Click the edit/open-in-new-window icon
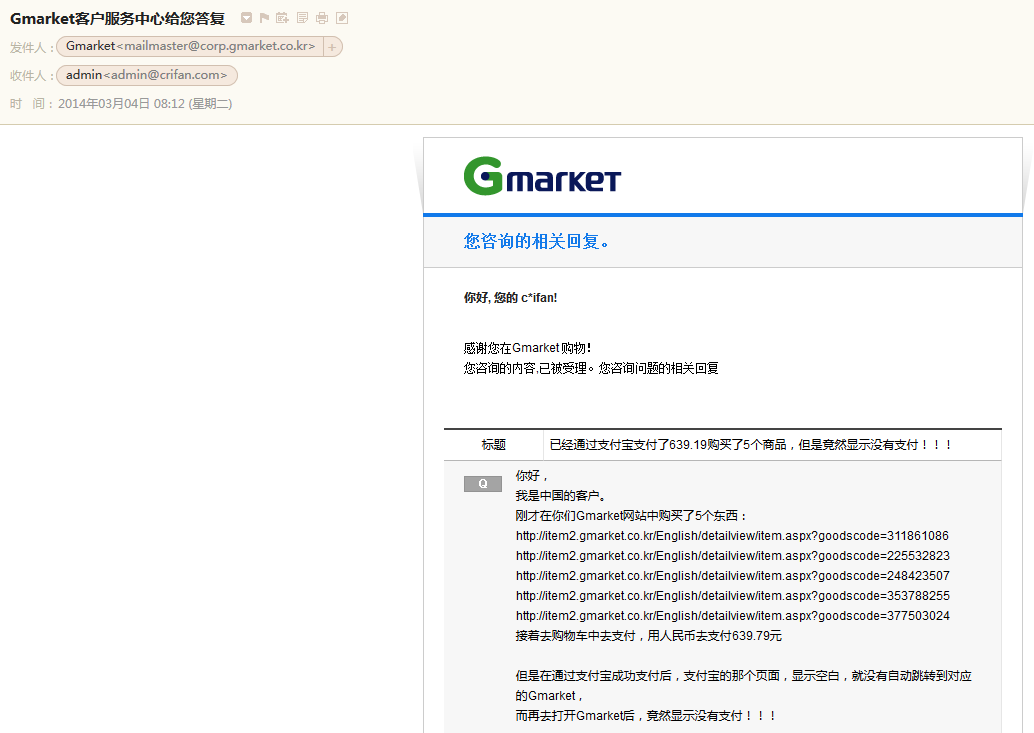 click(x=342, y=18)
